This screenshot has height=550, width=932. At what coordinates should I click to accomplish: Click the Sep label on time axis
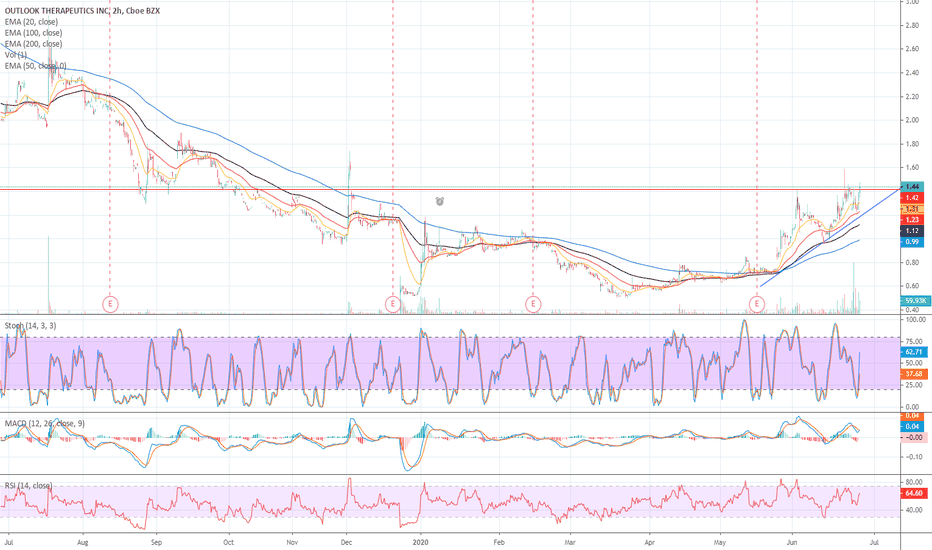(156, 542)
